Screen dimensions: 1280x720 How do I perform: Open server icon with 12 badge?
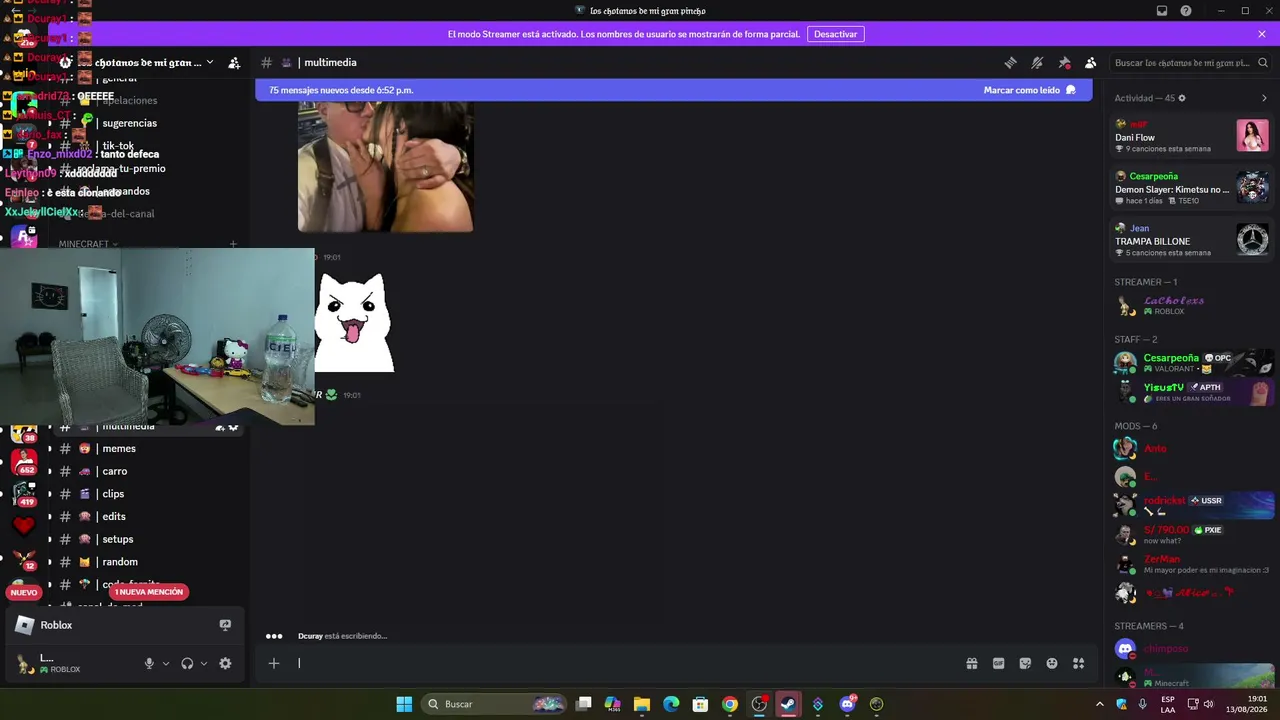24,559
